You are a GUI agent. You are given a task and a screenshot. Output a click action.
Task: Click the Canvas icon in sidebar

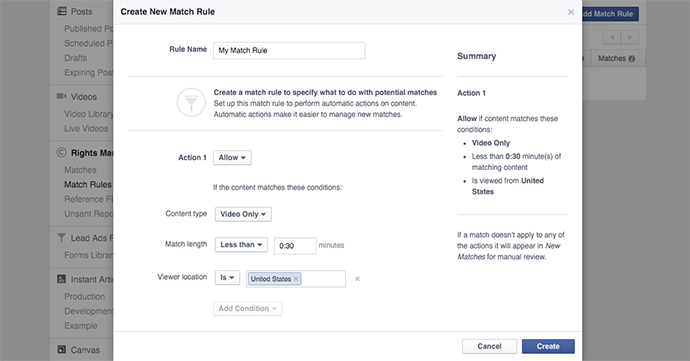(x=62, y=350)
